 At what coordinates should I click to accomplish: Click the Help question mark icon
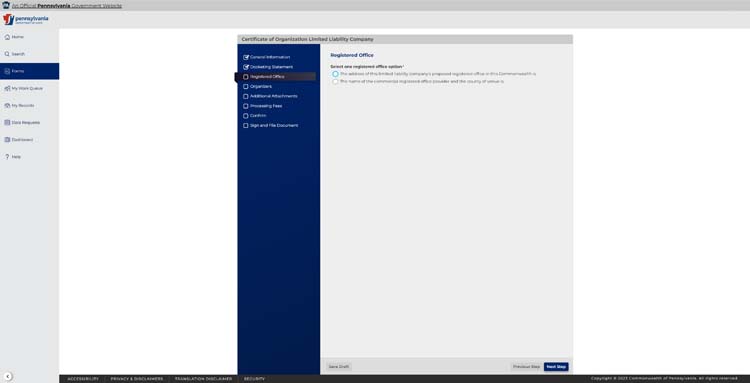coord(7,157)
